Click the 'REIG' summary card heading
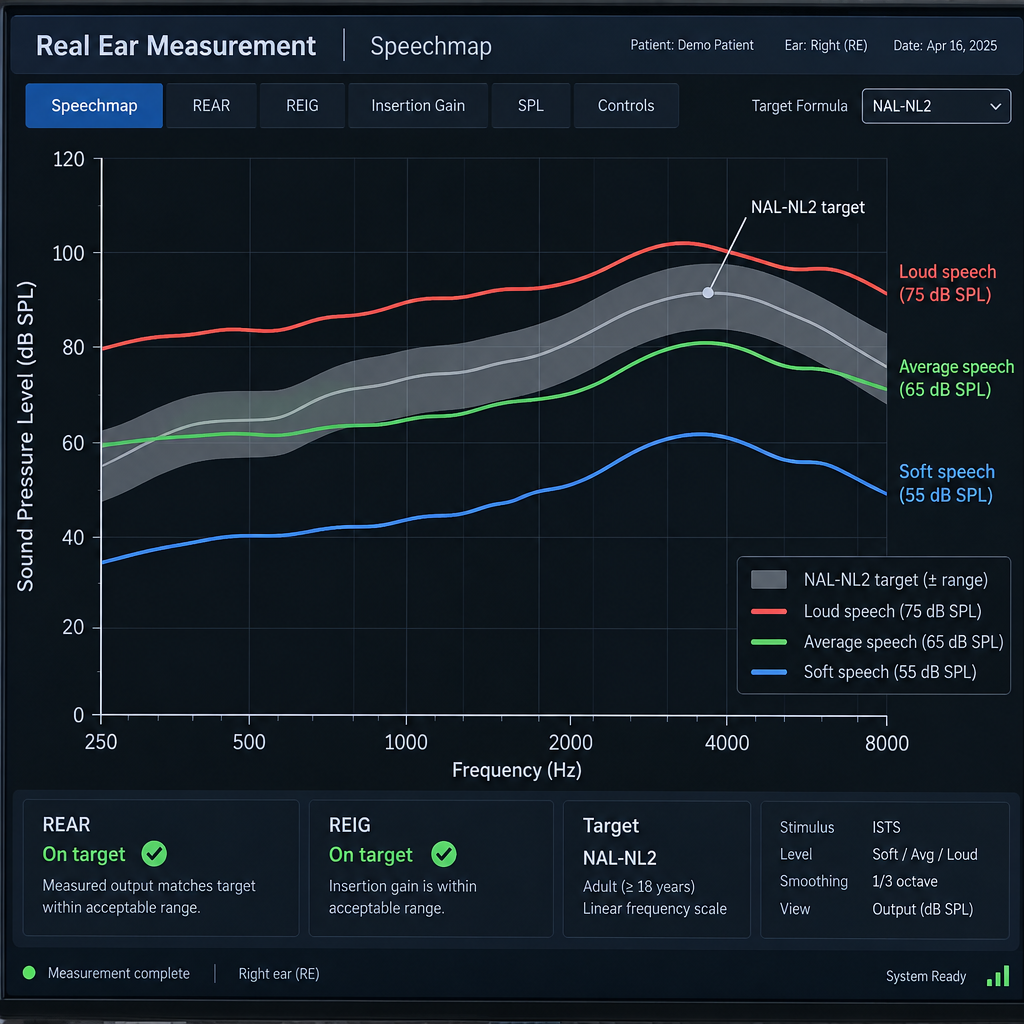The height and width of the screenshot is (1024, 1024). coord(349,825)
